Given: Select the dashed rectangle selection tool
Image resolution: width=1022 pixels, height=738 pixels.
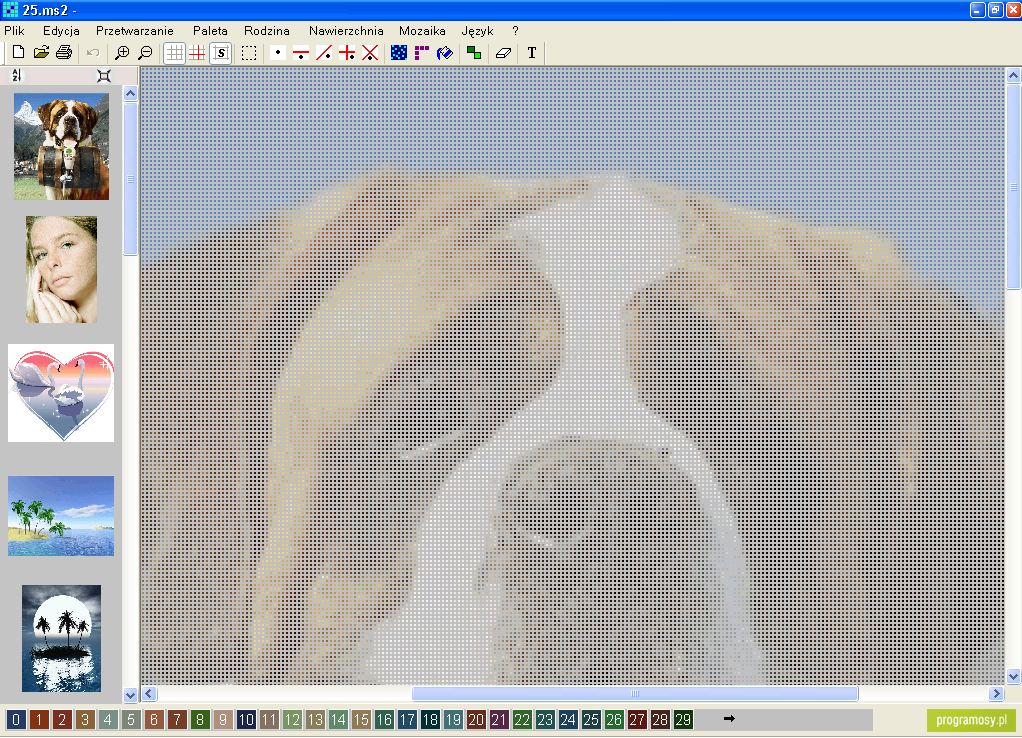Looking at the screenshot, I should pyautogui.click(x=249, y=53).
